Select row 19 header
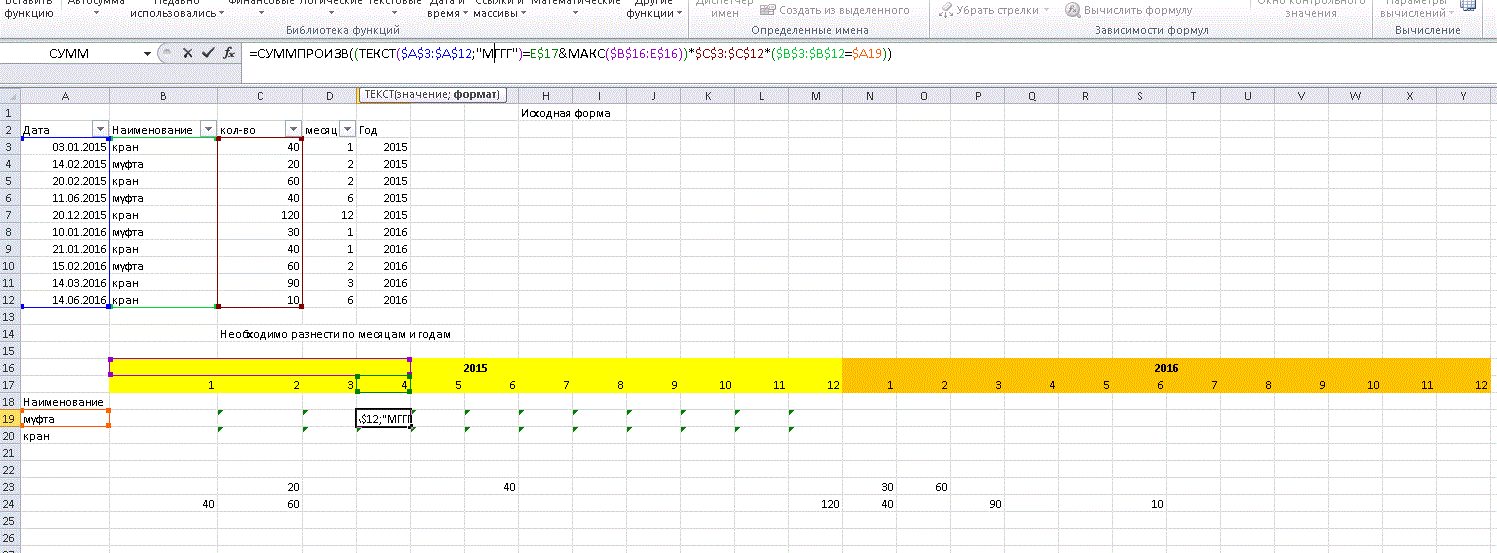The image size is (1497, 553). click(x=10, y=419)
